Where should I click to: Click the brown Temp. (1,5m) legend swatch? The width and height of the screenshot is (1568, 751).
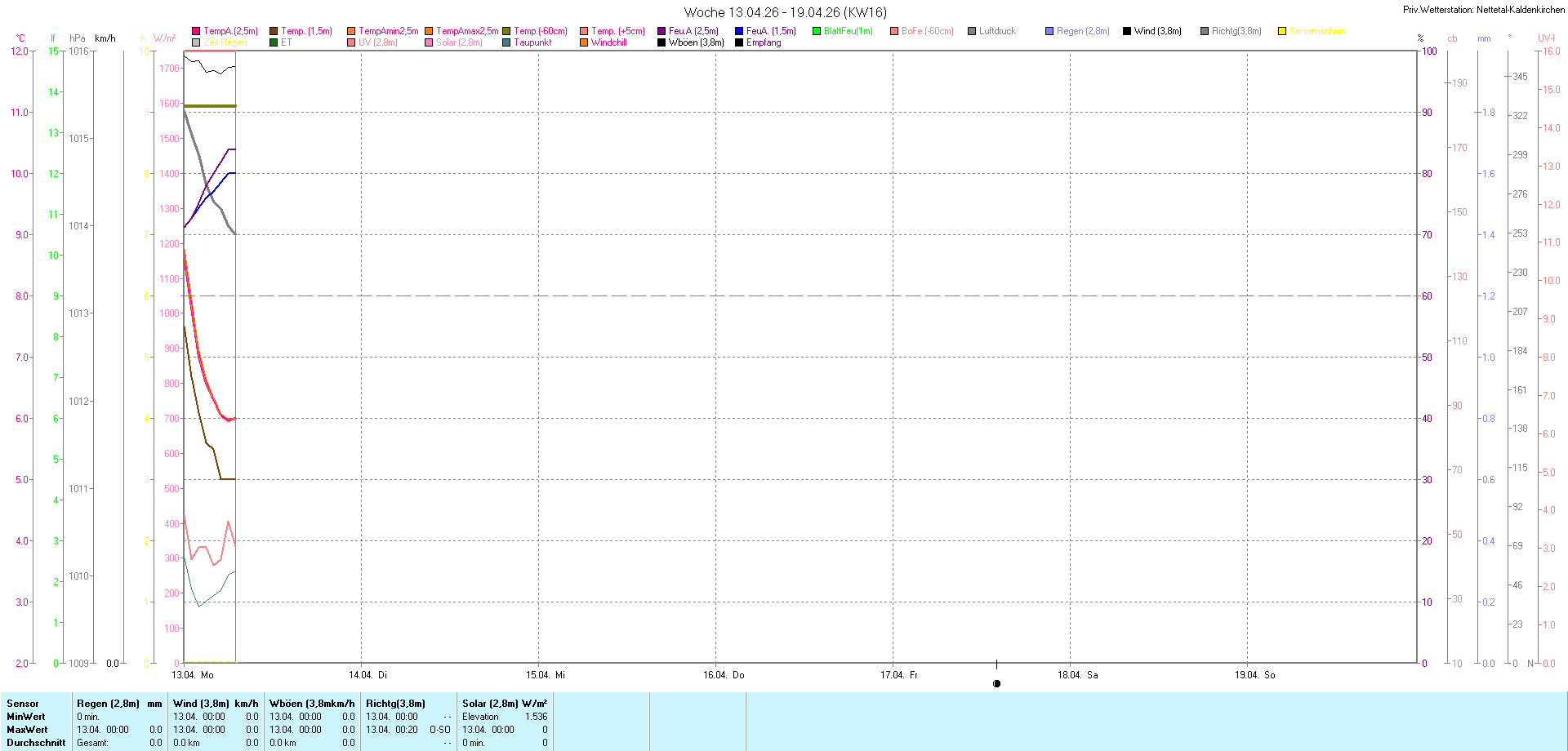[274, 31]
